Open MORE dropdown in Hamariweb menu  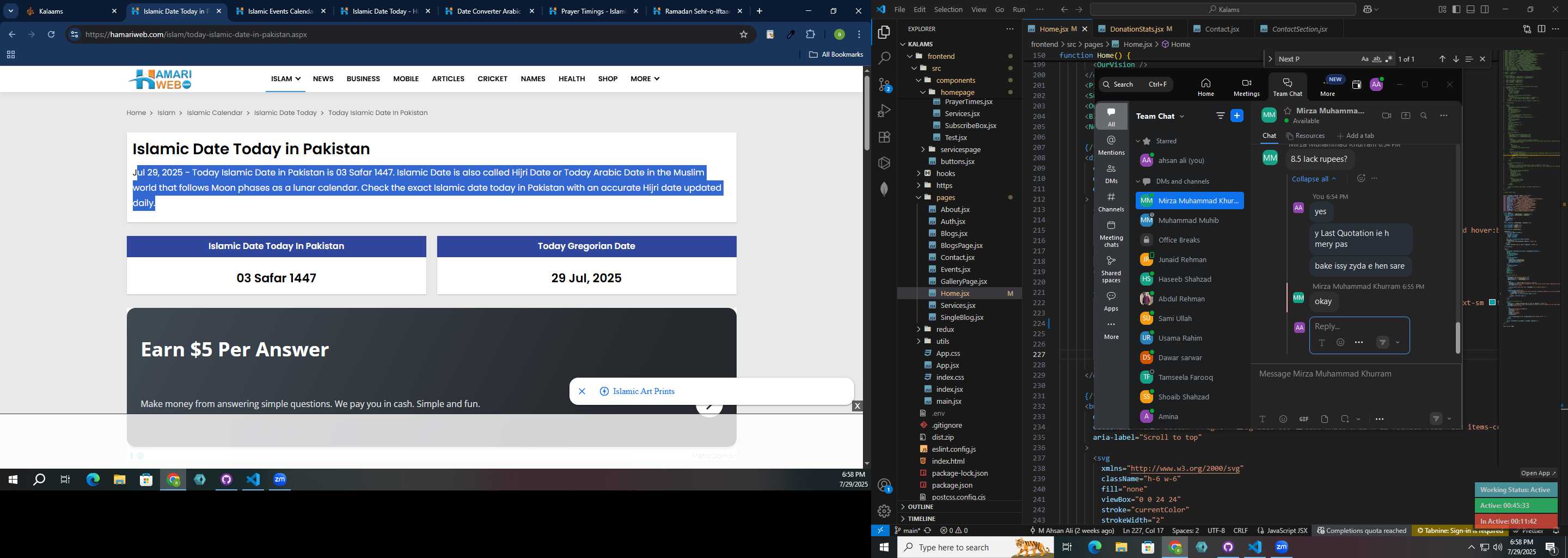(645, 79)
